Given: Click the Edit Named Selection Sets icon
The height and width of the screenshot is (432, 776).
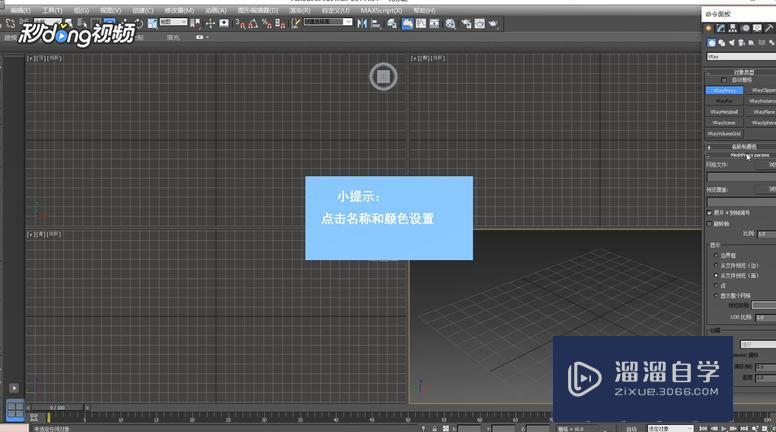Looking at the screenshot, I should [295, 23].
